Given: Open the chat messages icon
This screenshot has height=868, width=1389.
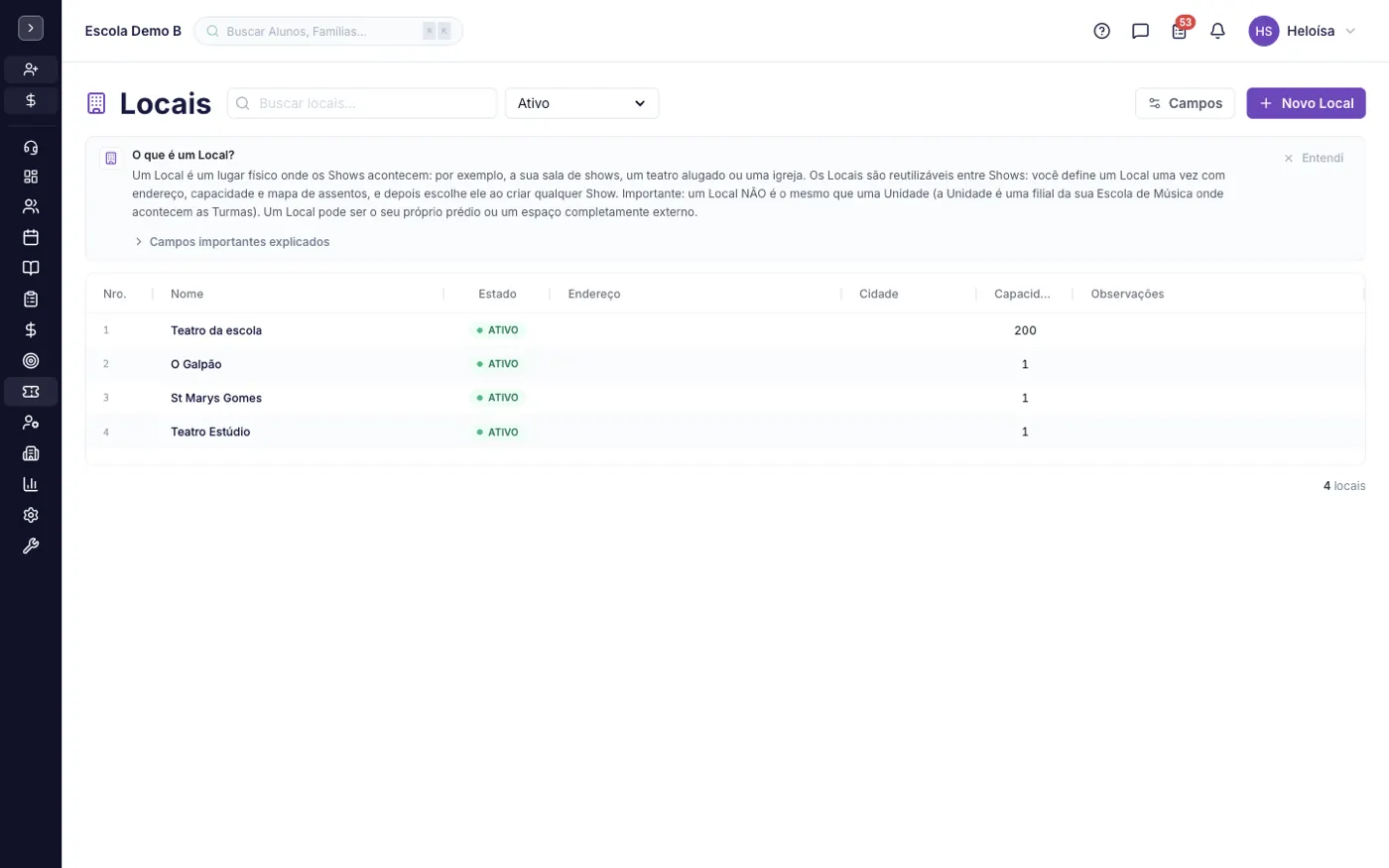Looking at the screenshot, I should click(1140, 31).
